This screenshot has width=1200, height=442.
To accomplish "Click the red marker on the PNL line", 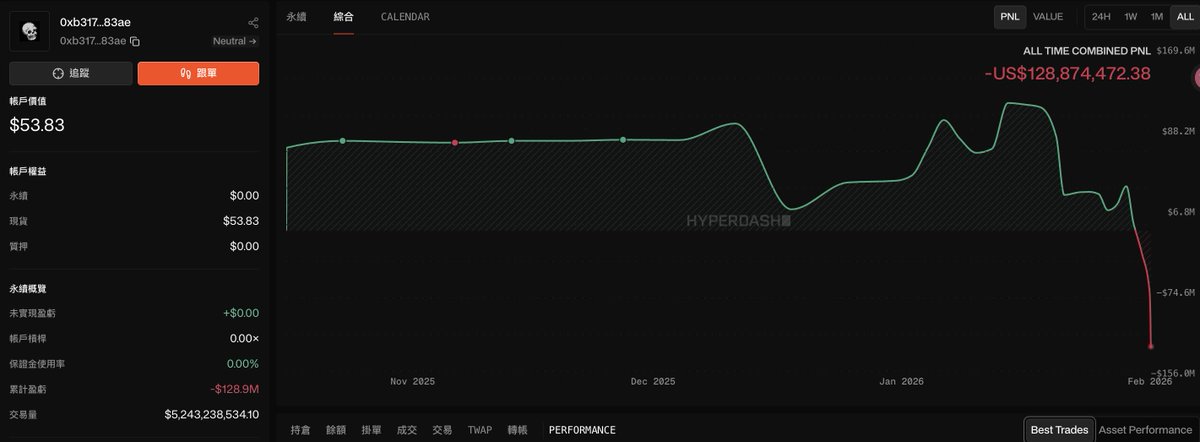I will click(x=455, y=143).
